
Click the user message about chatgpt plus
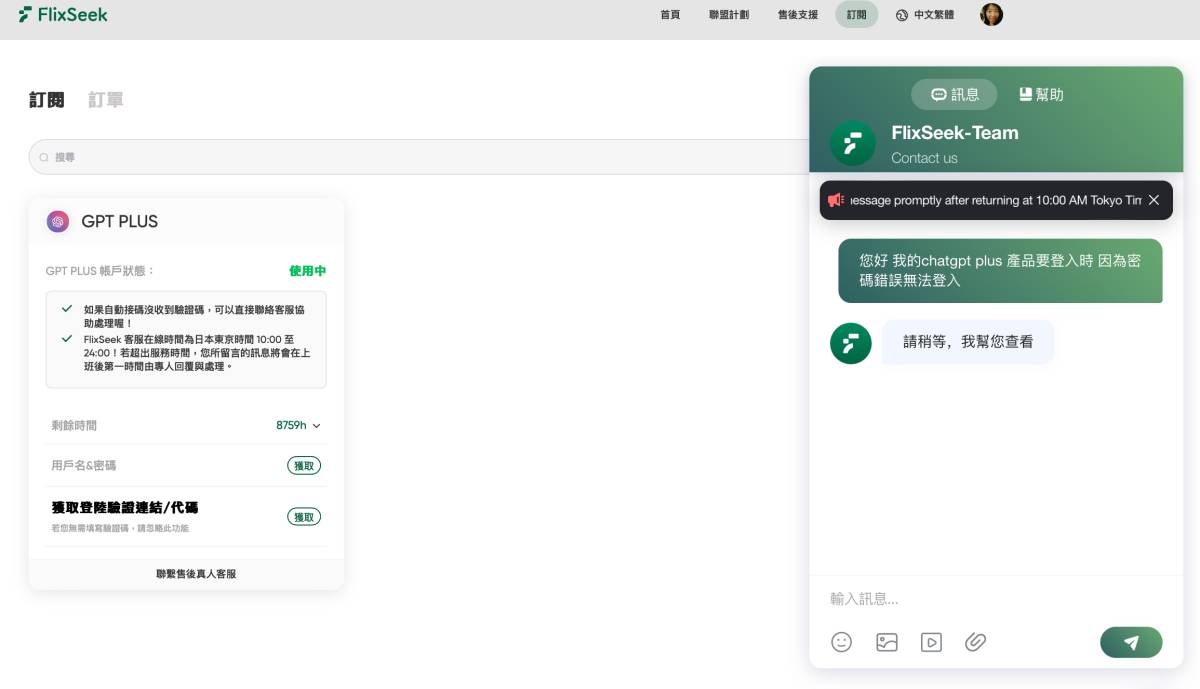(1000, 271)
